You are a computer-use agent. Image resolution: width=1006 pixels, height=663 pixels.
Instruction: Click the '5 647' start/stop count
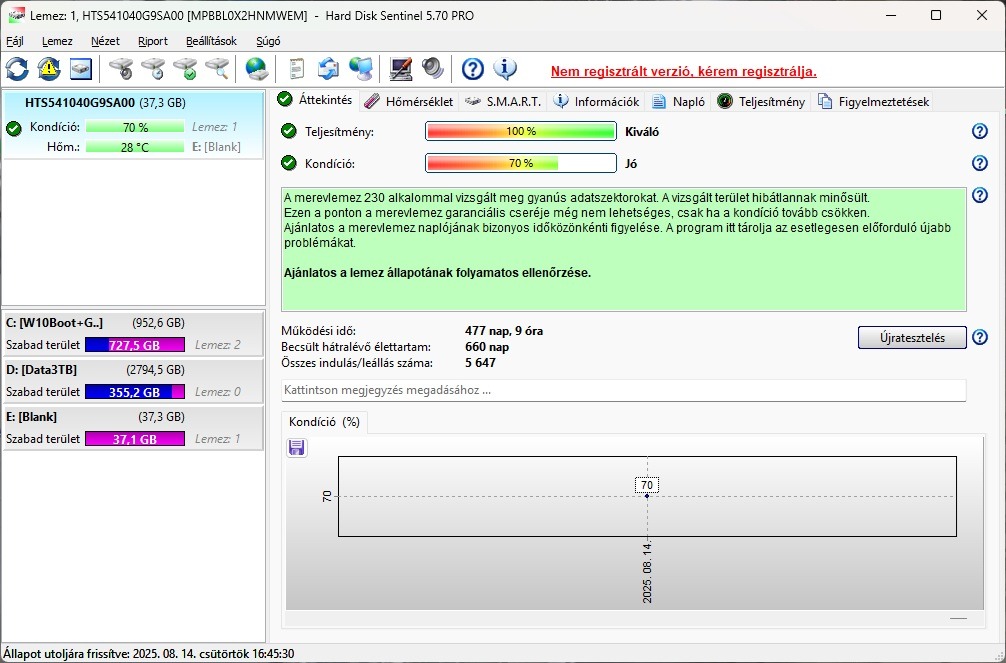coord(480,363)
